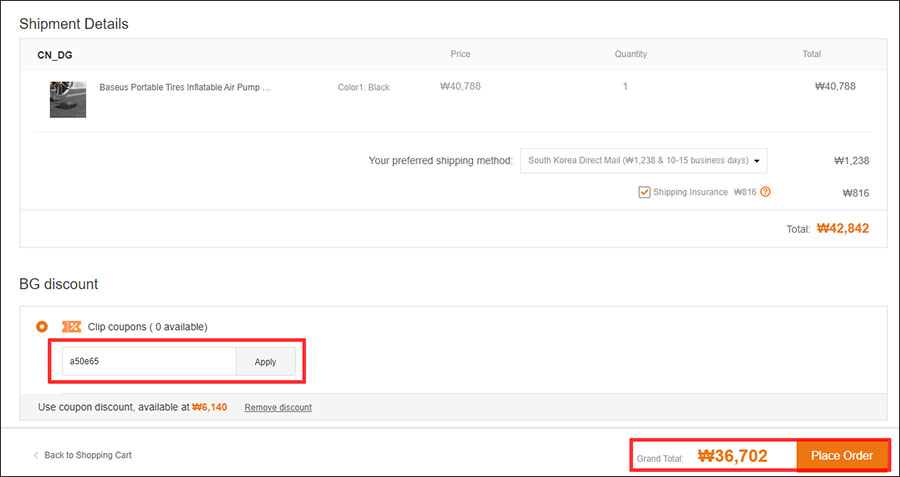Uncheck the Shipping Insurance checkbox
This screenshot has height=477, width=900.
point(644,192)
